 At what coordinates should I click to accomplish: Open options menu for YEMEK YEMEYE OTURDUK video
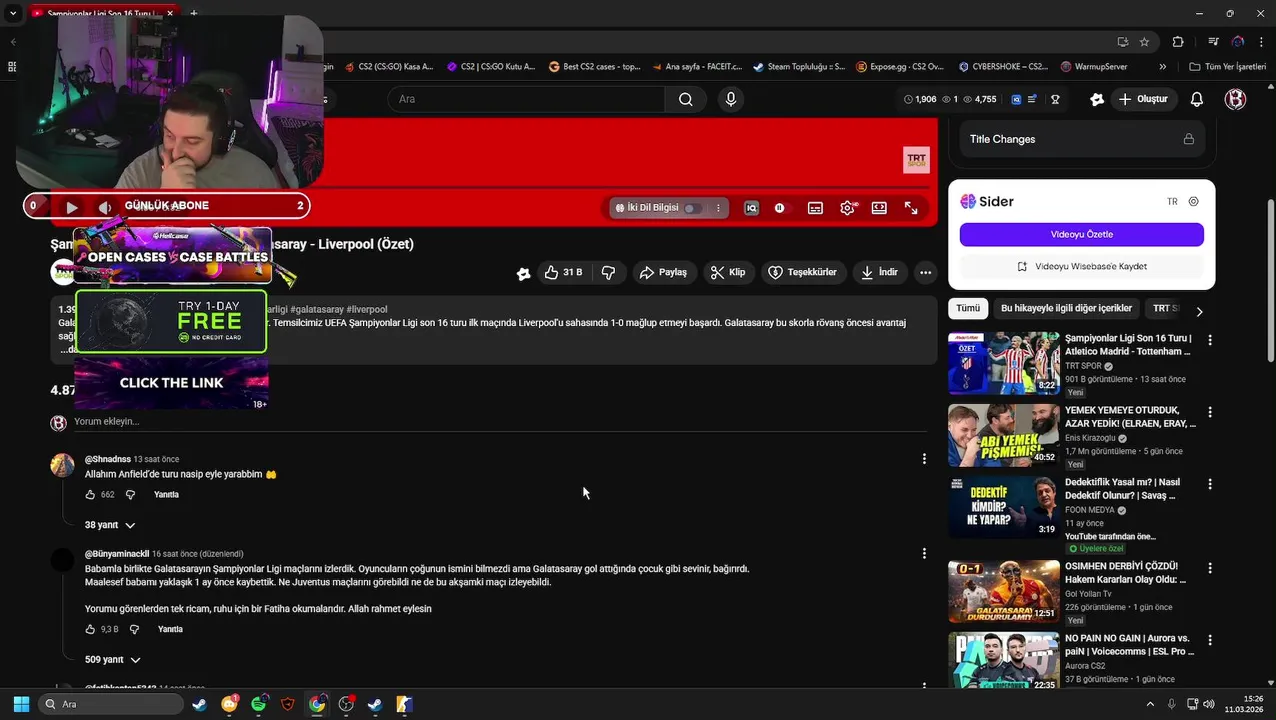[1210, 412]
